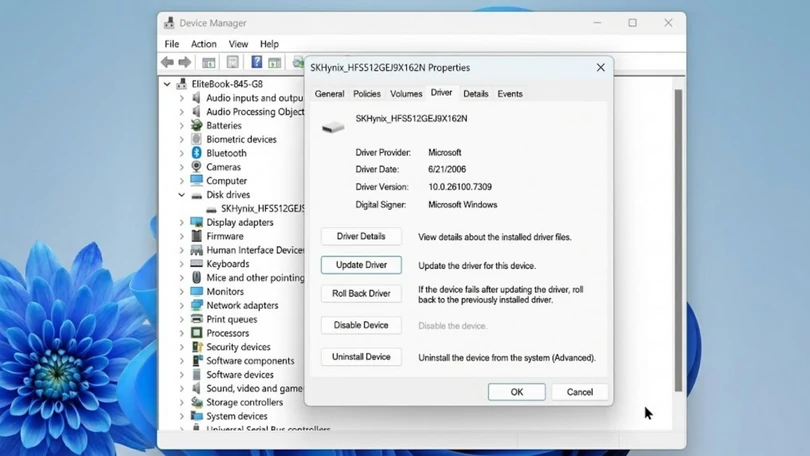Click the Storage controllers category icon
This screenshot has width=810, height=456.
tap(196, 402)
